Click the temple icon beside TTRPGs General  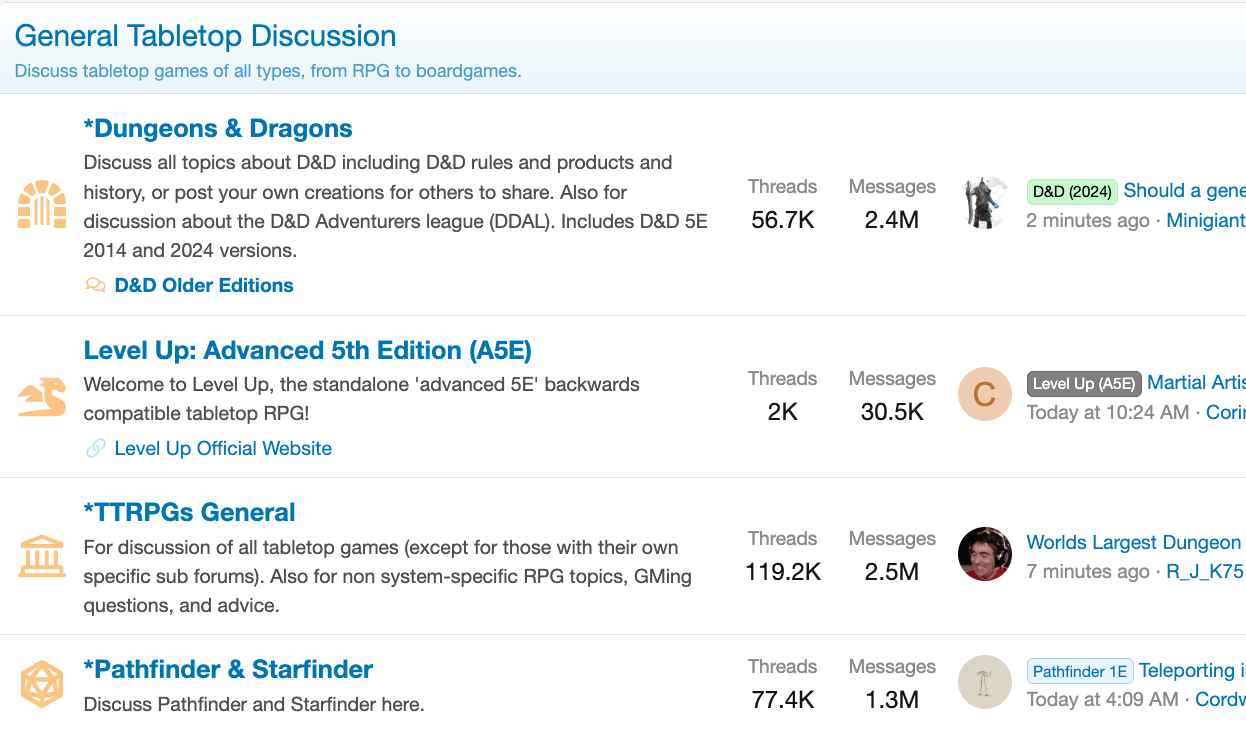click(x=41, y=554)
